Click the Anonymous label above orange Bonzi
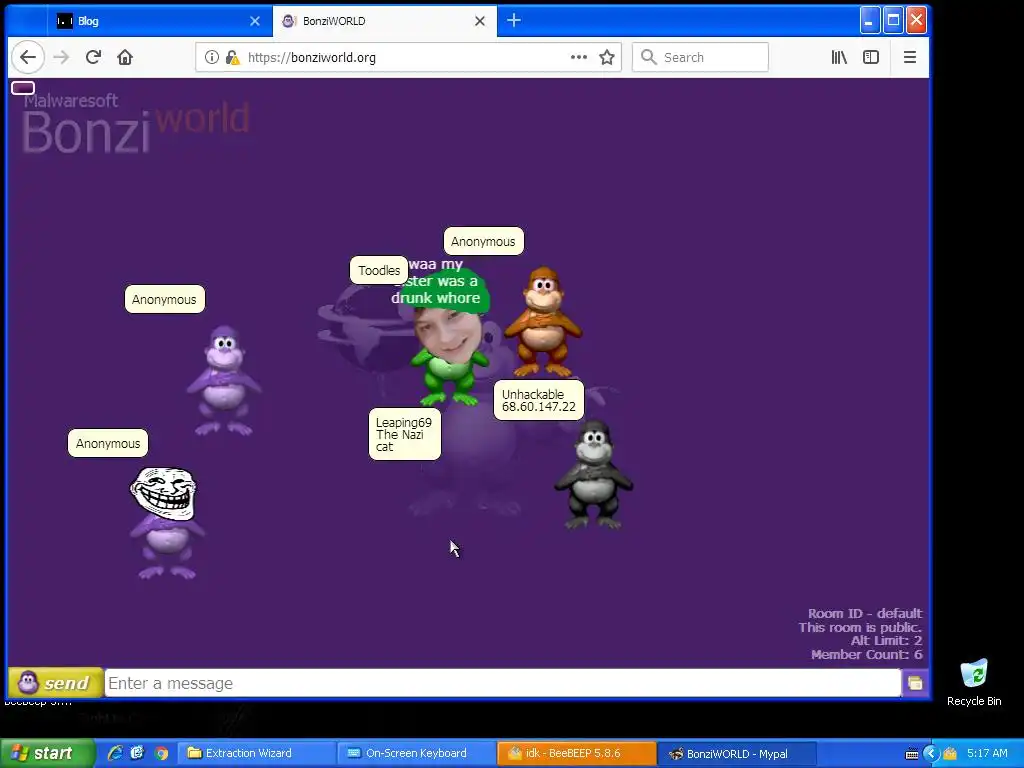 (x=483, y=242)
